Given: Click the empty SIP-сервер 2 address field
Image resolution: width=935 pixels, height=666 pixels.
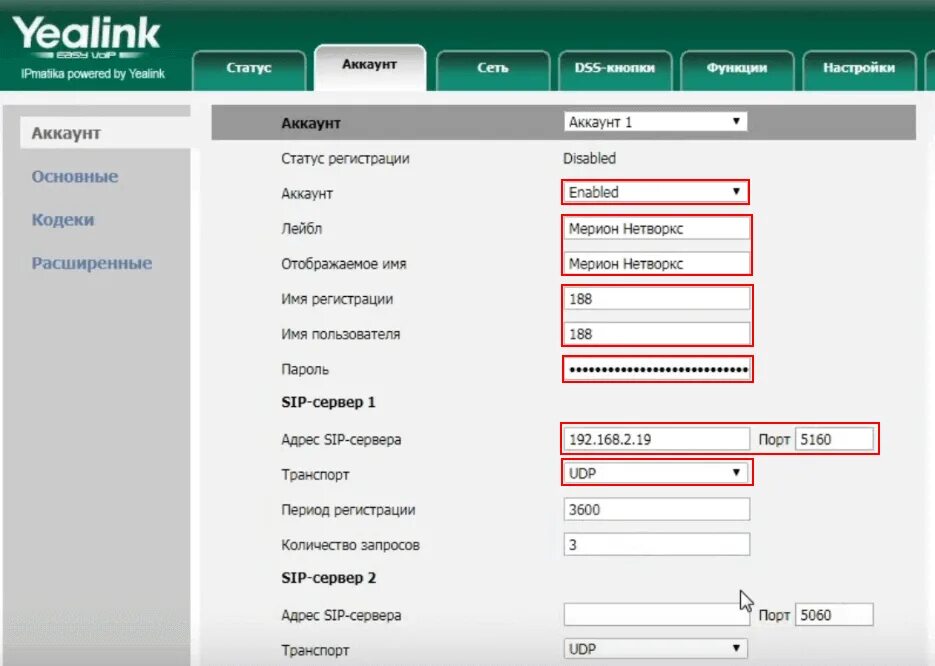Looking at the screenshot, I should [657, 615].
